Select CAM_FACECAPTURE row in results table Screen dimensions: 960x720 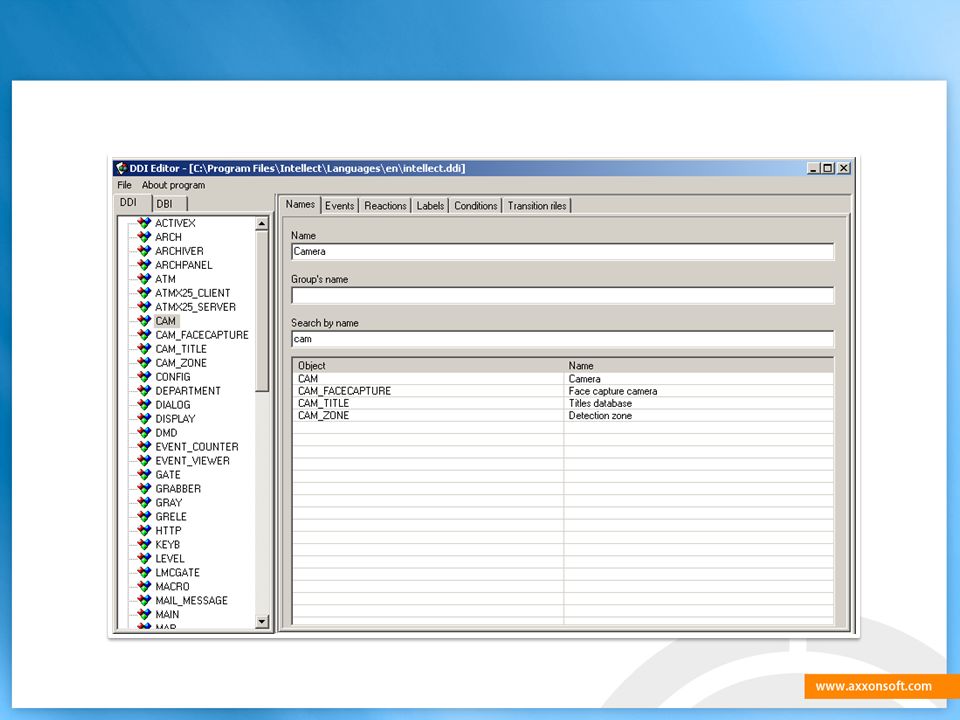click(x=563, y=391)
